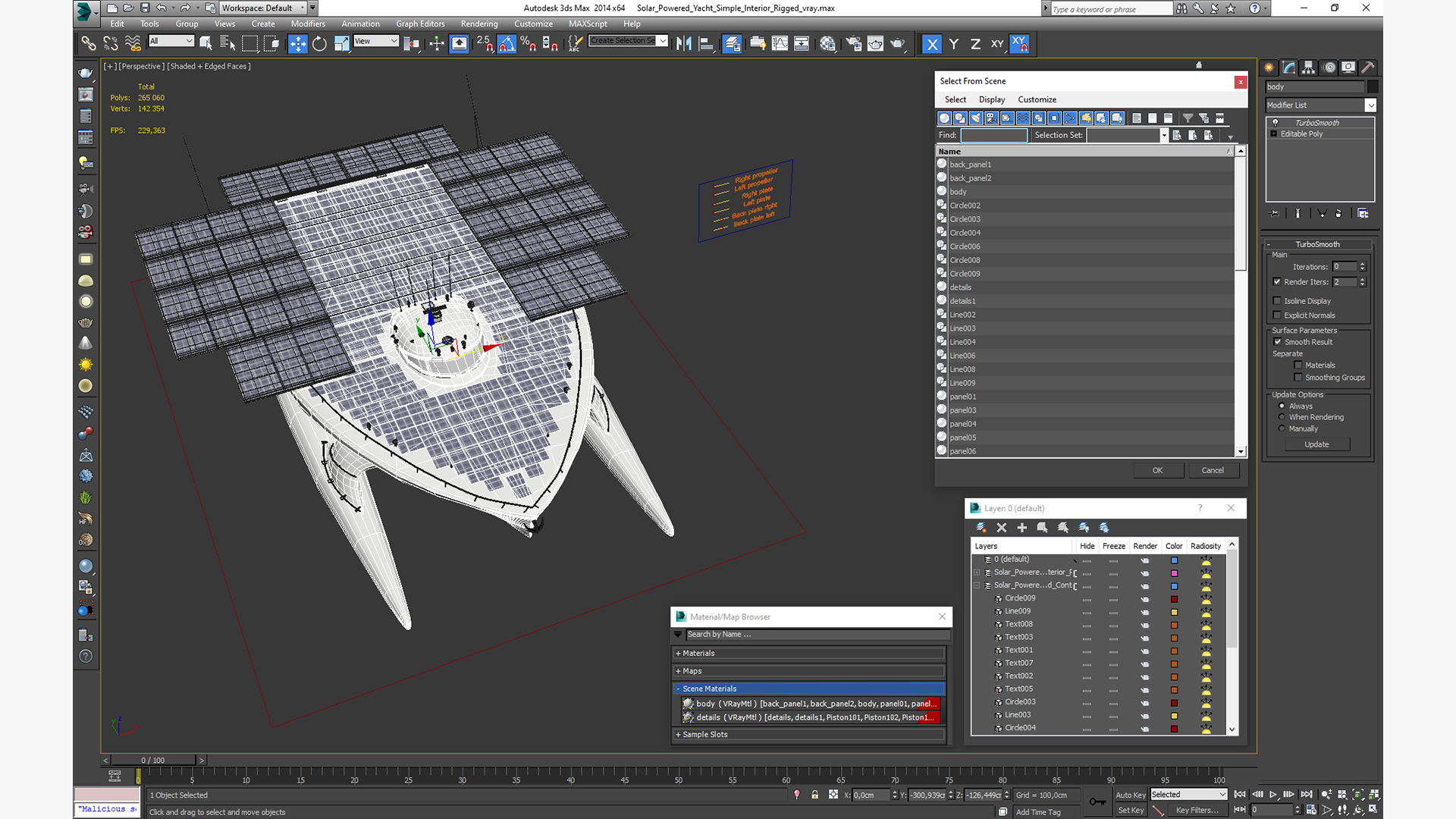
Task: Expand Sample Slots group
Action: [x=809, y=734]
